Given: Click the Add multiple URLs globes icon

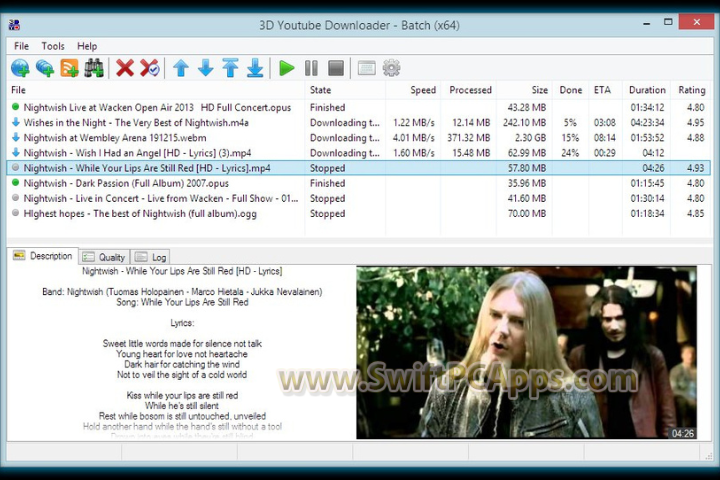Looking at the screenshot, I should (x=45, y=68).
